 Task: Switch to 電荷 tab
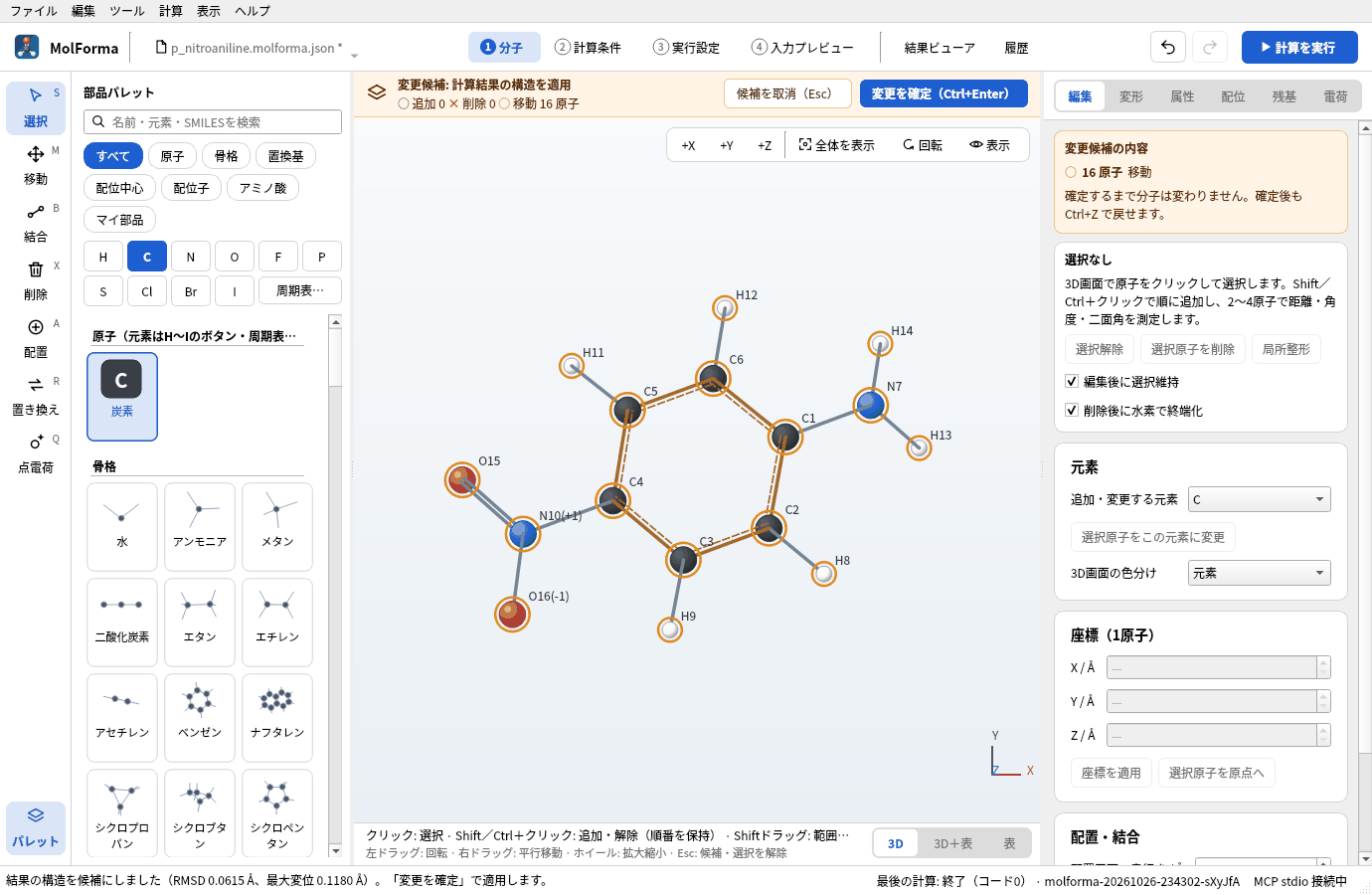click(x=1335, y=96)
